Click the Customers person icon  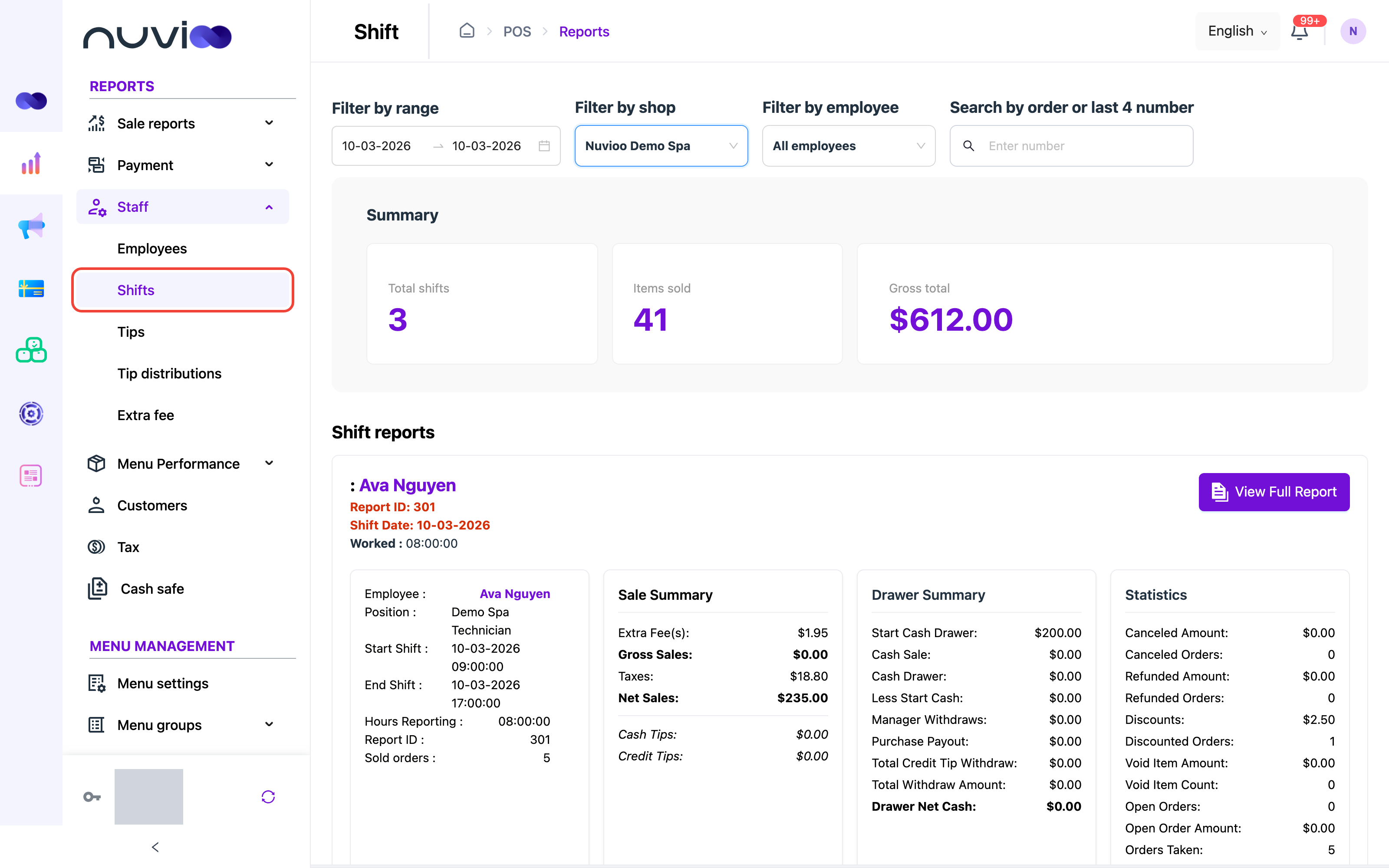pos(96,505)
